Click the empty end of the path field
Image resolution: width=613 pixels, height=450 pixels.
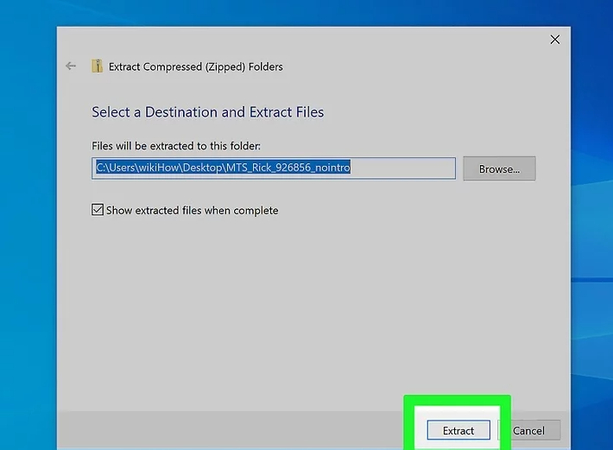(x=420, y=168)
